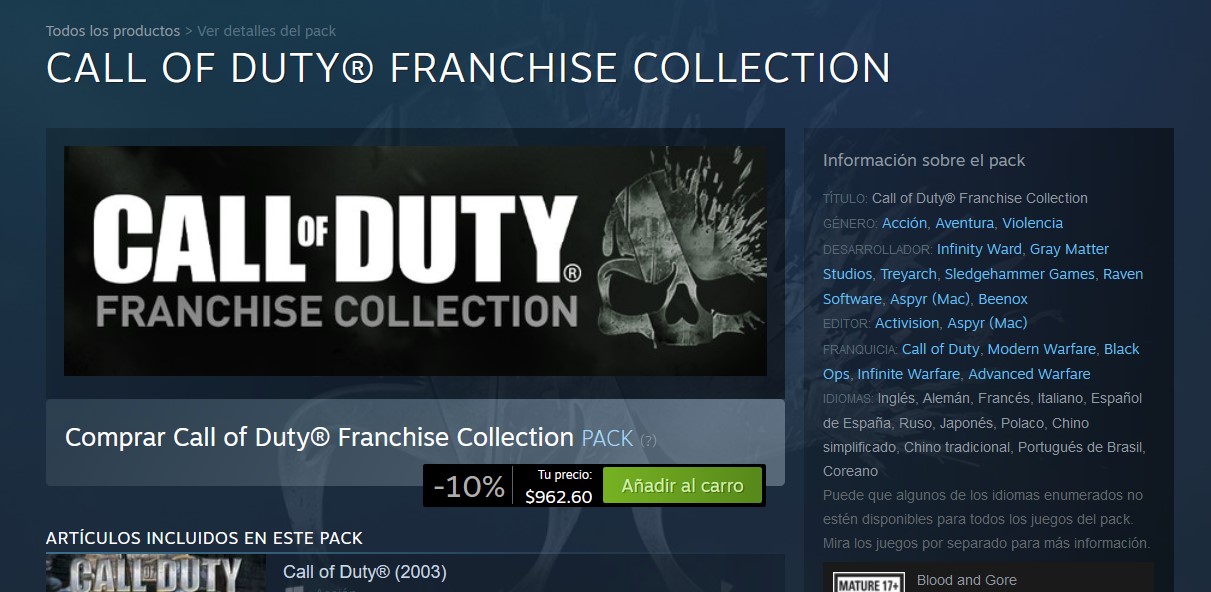Open the Beenox developer link

pos(1003,299)
